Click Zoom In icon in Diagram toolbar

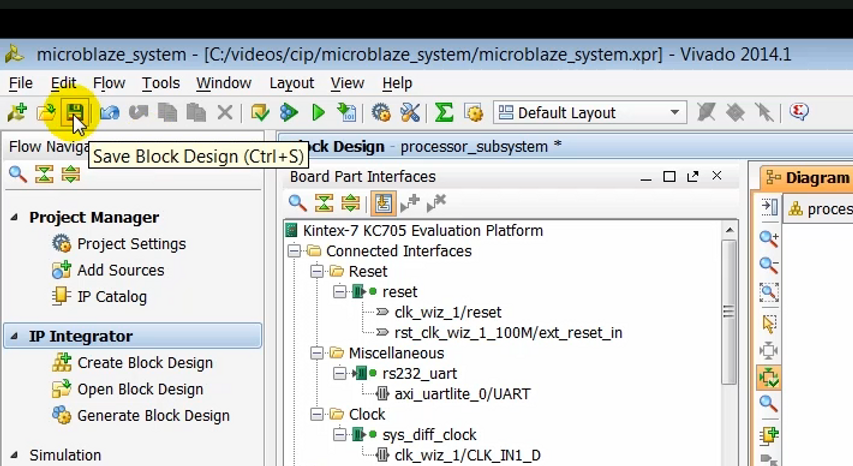point(769,239)
